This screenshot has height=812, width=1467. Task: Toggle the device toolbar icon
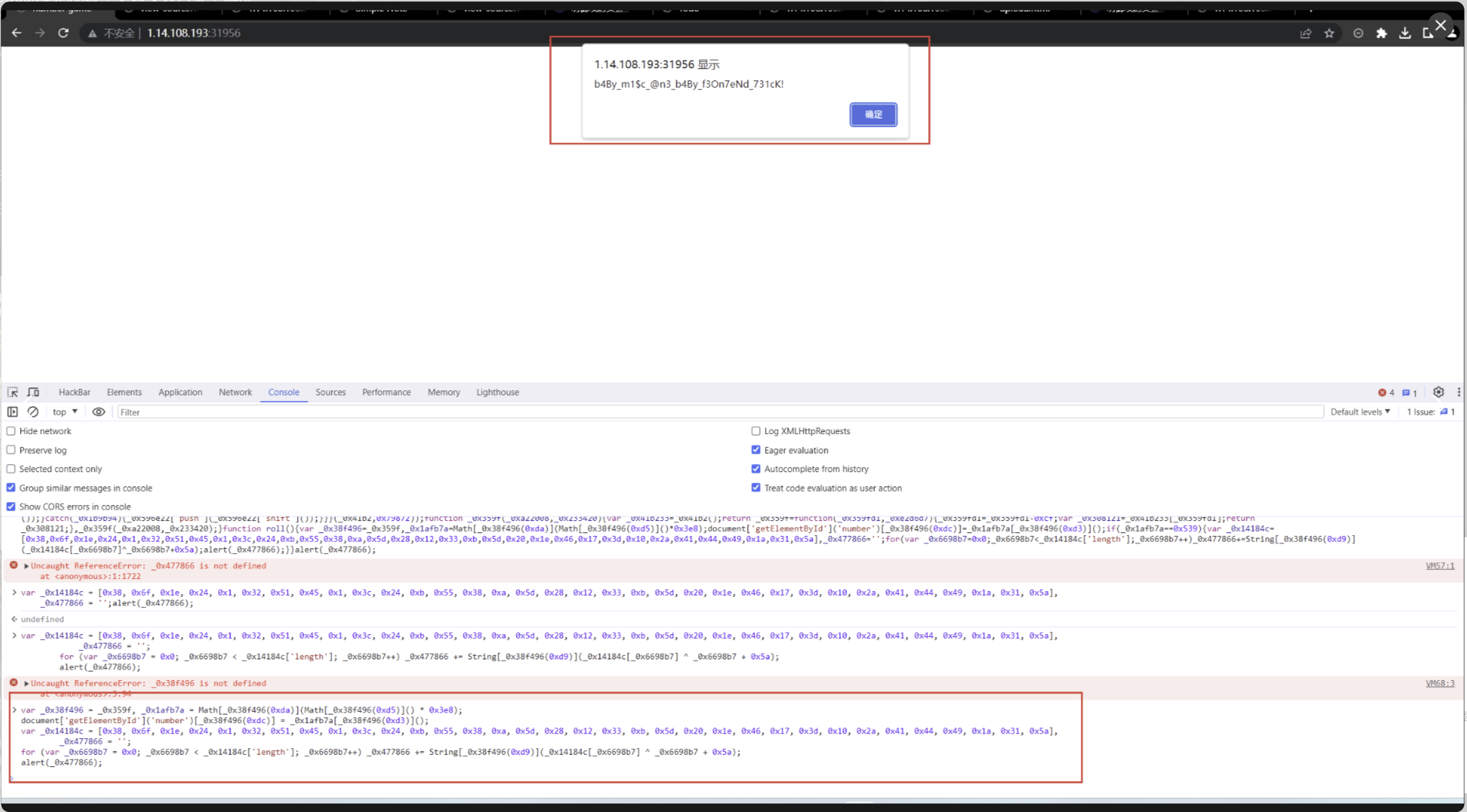pyautogui.click(x=33, y=392)
